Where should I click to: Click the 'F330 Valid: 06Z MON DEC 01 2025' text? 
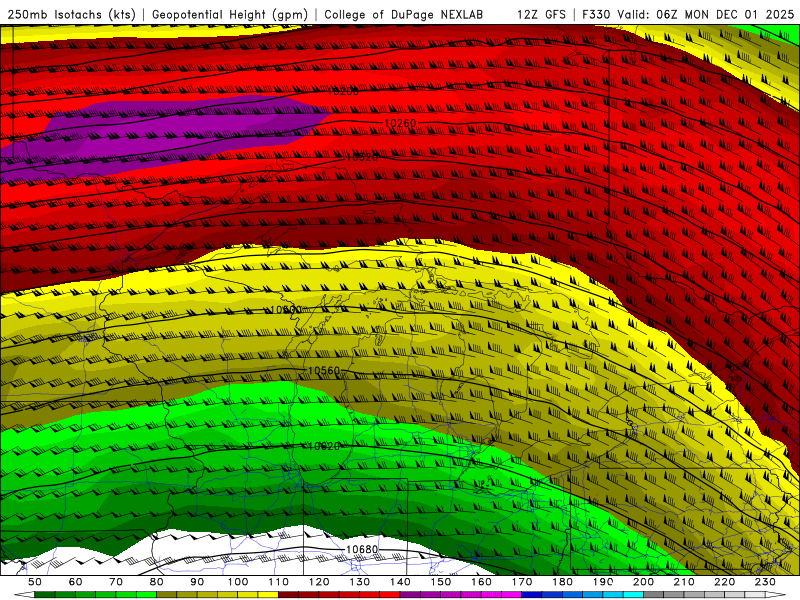coord(688,14)
